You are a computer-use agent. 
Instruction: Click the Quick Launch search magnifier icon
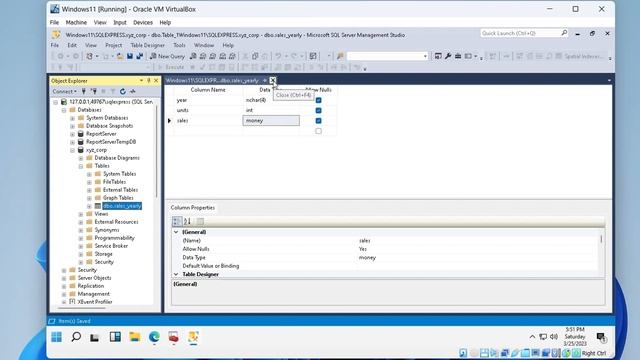tap(564, 33)
